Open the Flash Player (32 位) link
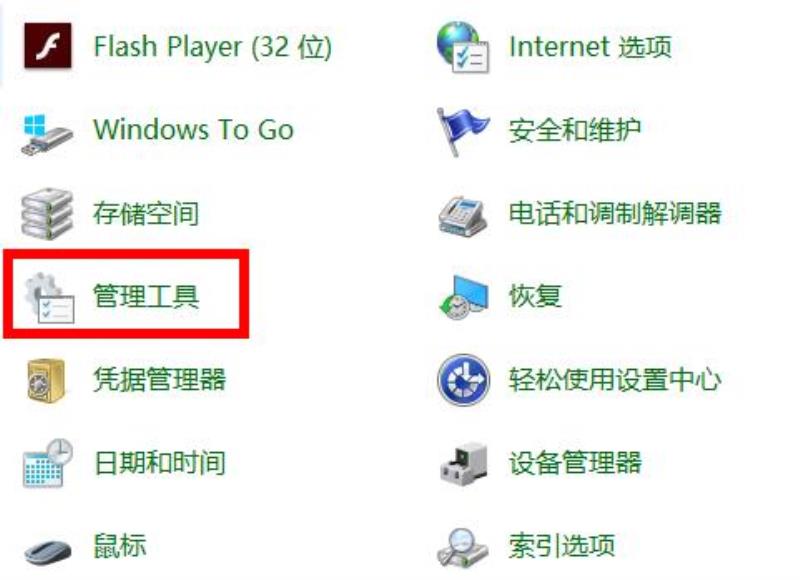Image resolution: width=800 pixels, height=580 pixels. 213,47
